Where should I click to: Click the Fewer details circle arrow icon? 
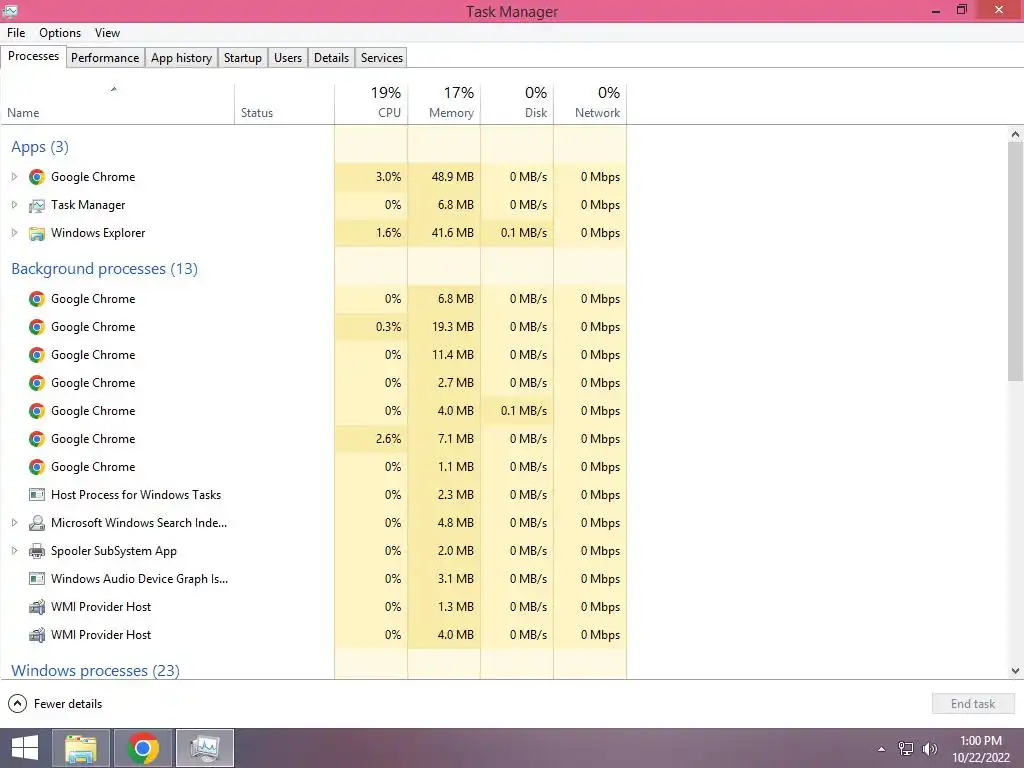[x=17, y=704]
